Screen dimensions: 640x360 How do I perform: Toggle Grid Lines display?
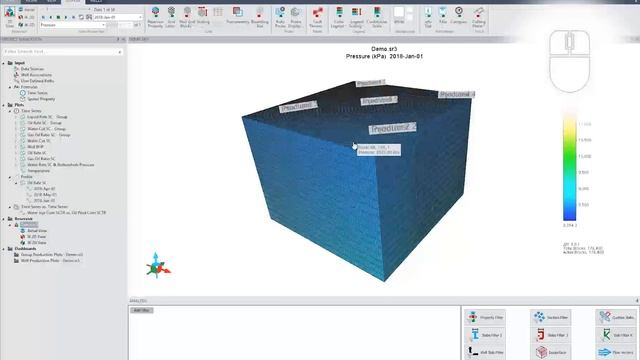[x=171, y=17]
